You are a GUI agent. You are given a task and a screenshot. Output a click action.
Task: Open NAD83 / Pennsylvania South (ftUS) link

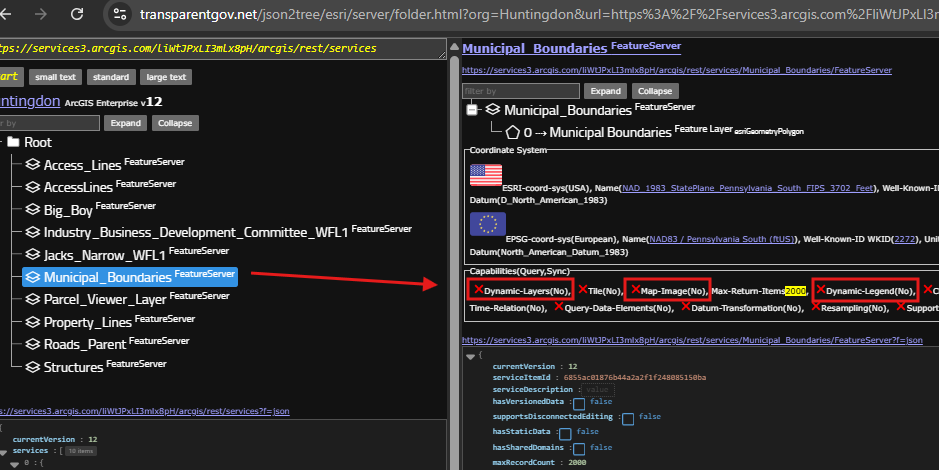(x=722, y=239)
